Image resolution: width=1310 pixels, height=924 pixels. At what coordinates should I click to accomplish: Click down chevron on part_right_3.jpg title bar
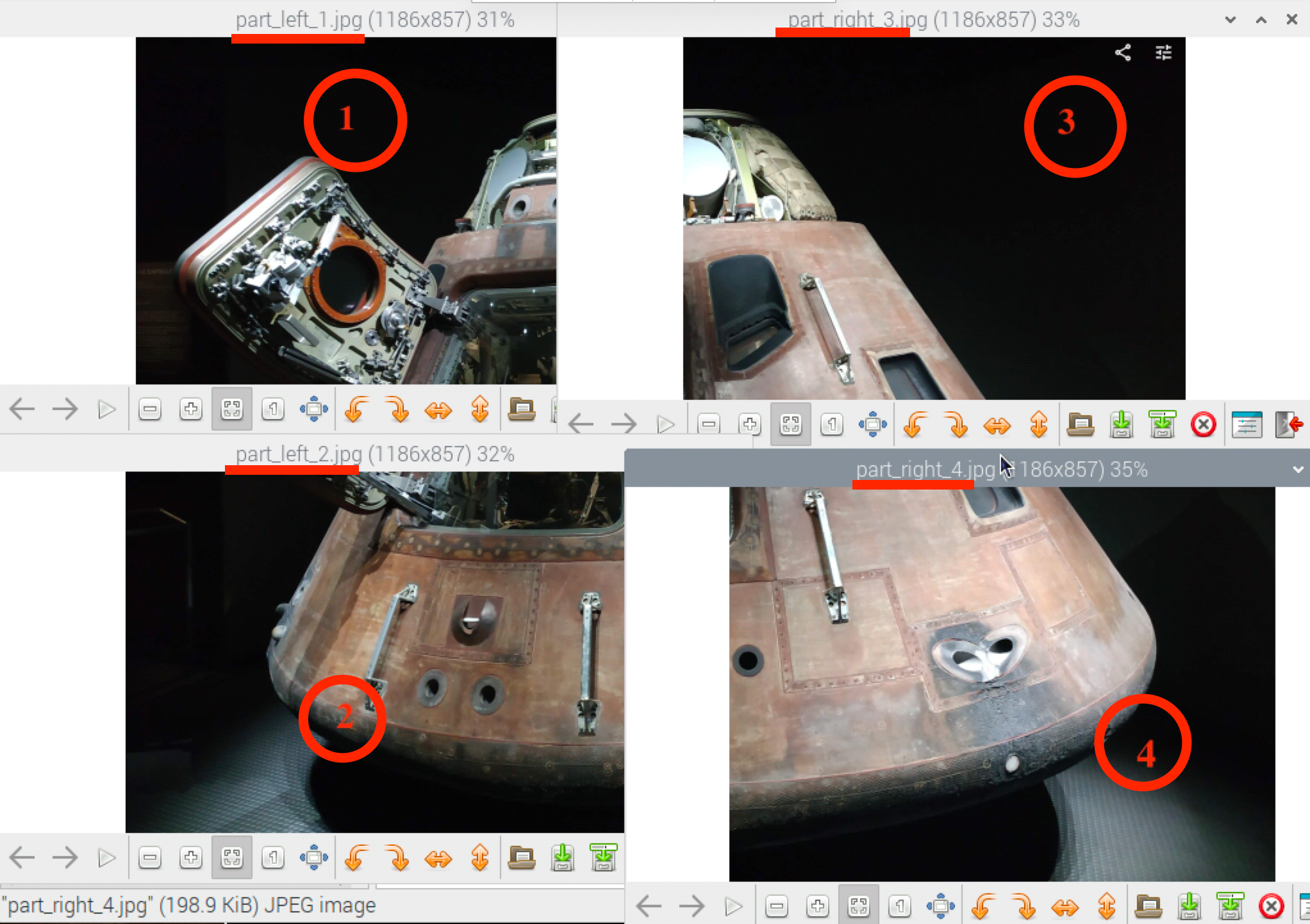pos(1231,20)
